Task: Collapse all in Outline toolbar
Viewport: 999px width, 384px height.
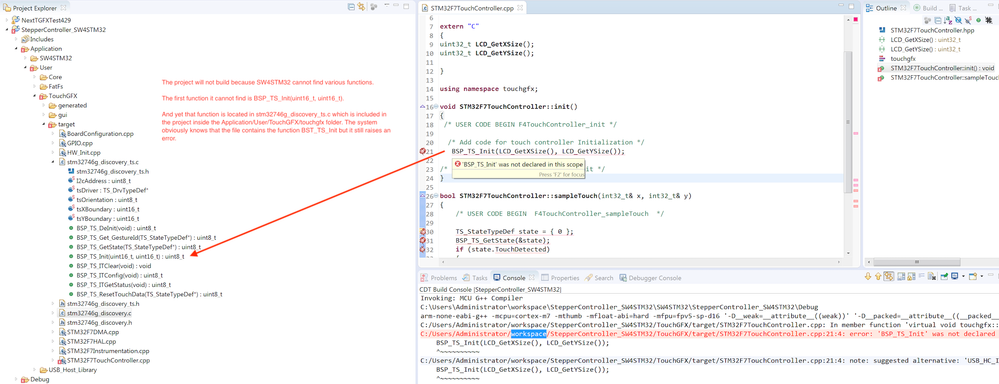Action: tap(938, 20)
